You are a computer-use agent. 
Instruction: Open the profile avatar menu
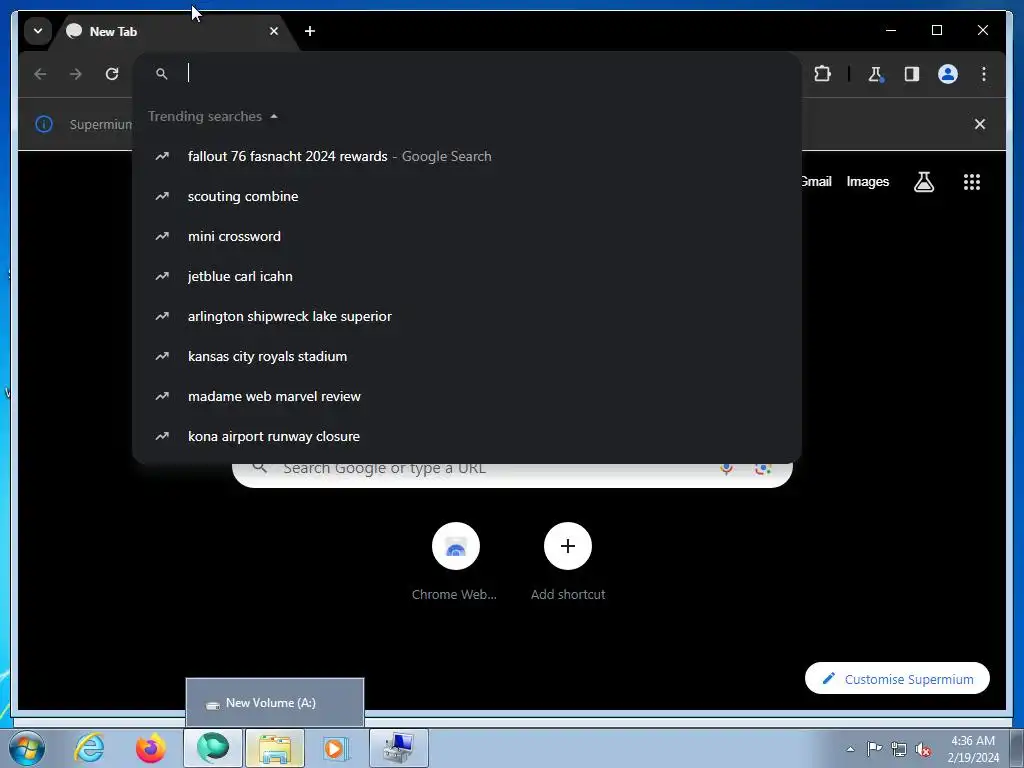point(948,74)
